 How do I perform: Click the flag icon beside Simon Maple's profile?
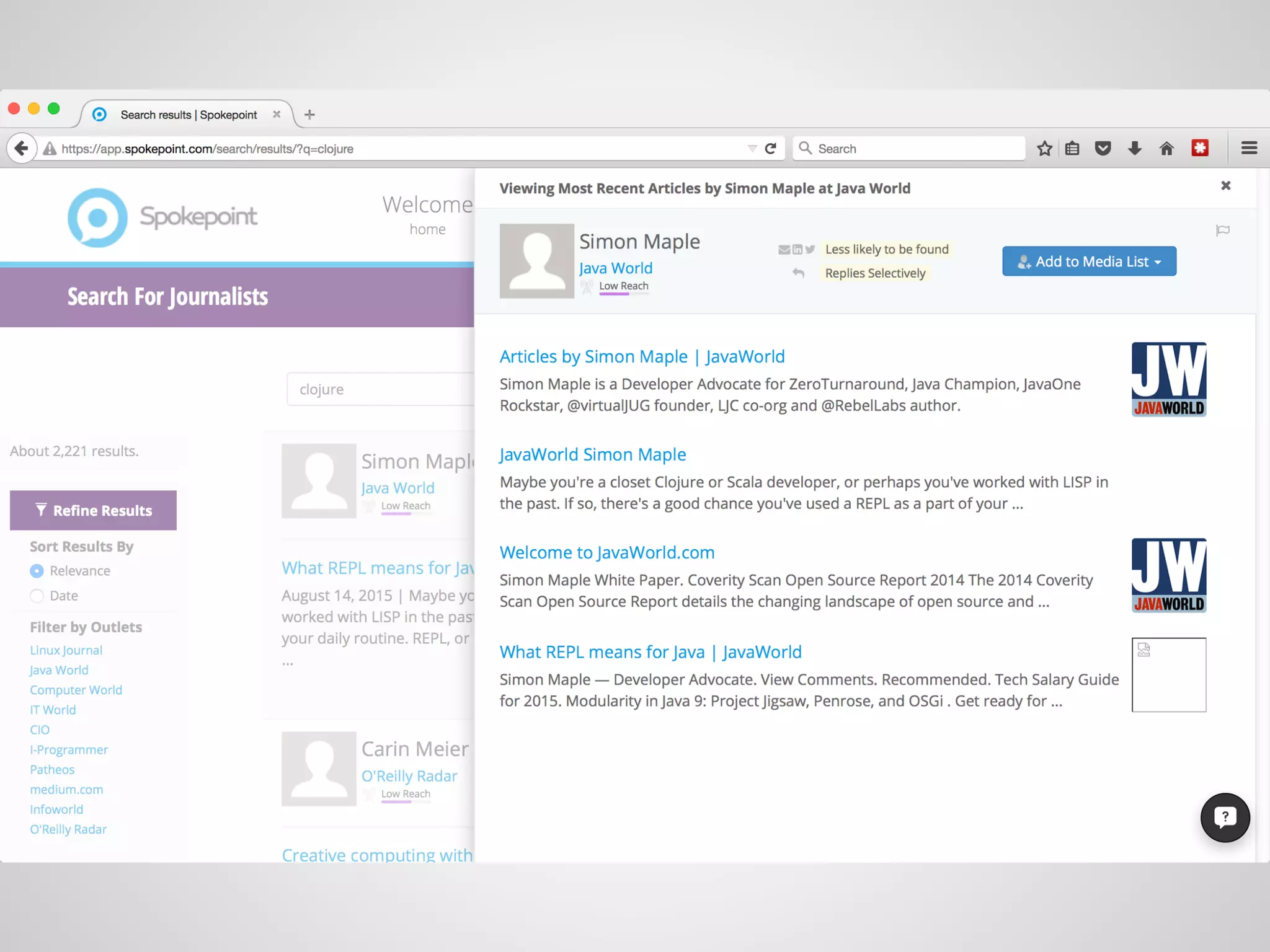1222,231
